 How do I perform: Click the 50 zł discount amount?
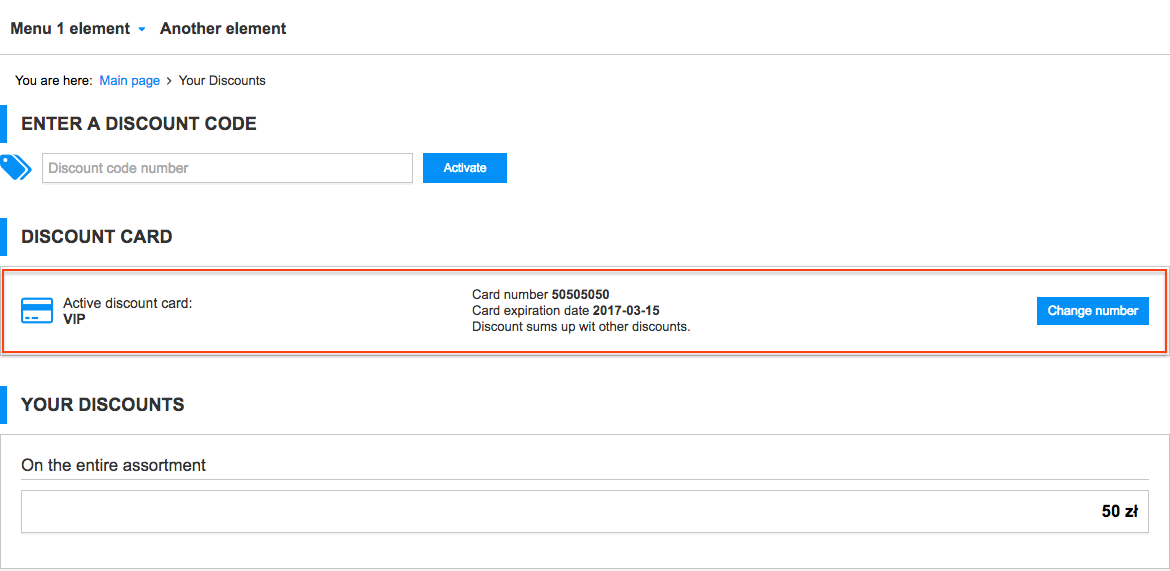[1120, 511]
